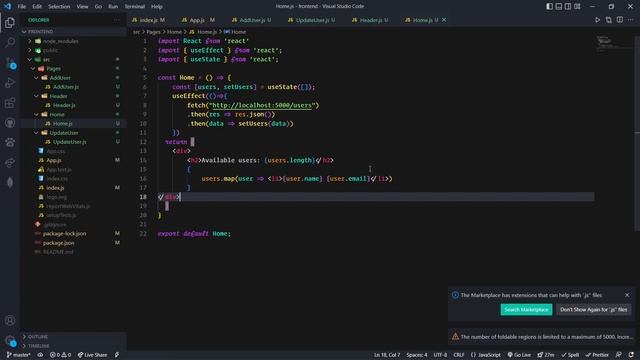This screenshot has width=640, height=360.
Task: Click errors and warnings count in status bar
Action: click(60, 355)
